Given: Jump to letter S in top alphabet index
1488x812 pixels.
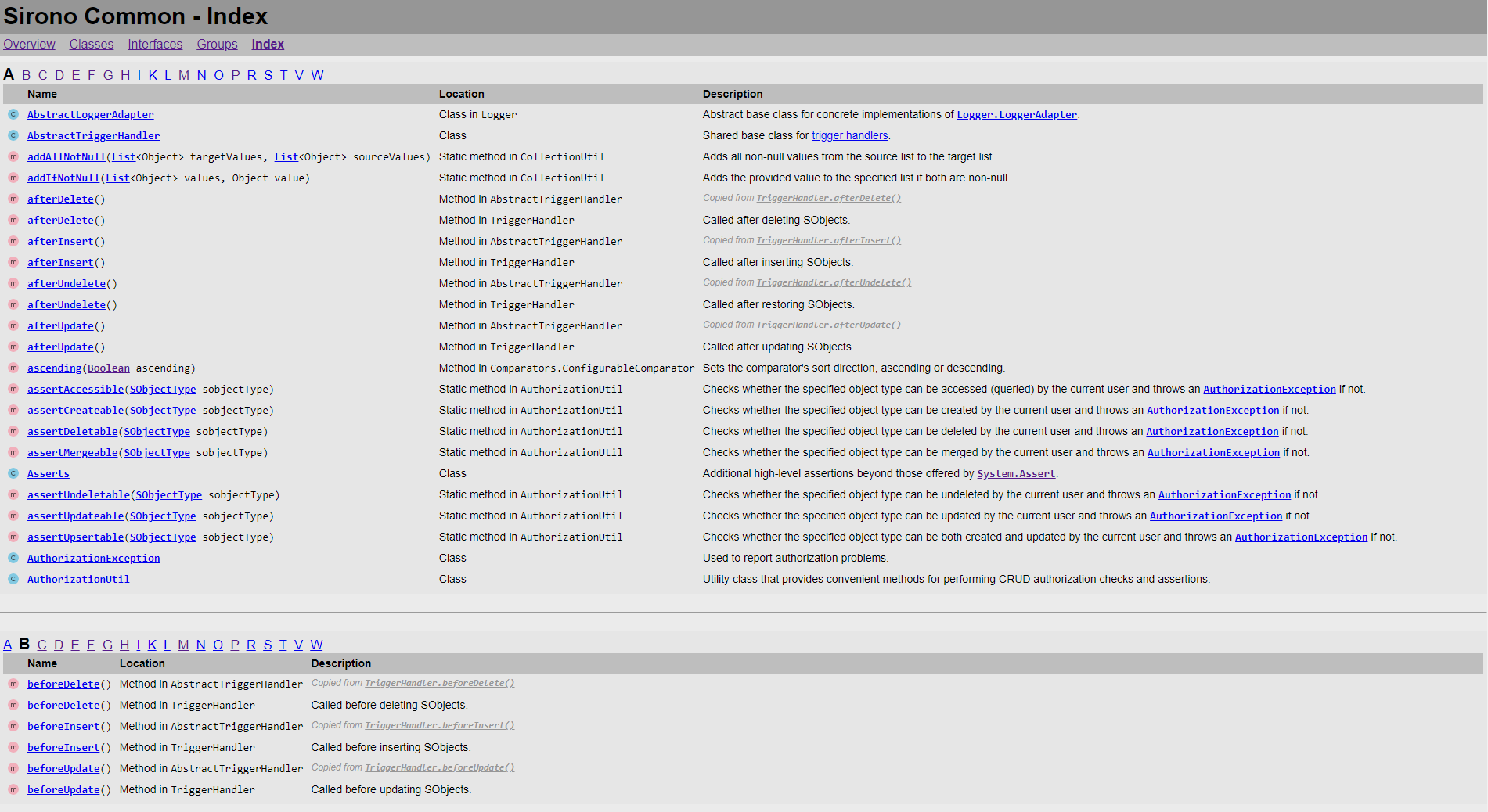Looking at the screenshot, I should [x=268, y=75].
